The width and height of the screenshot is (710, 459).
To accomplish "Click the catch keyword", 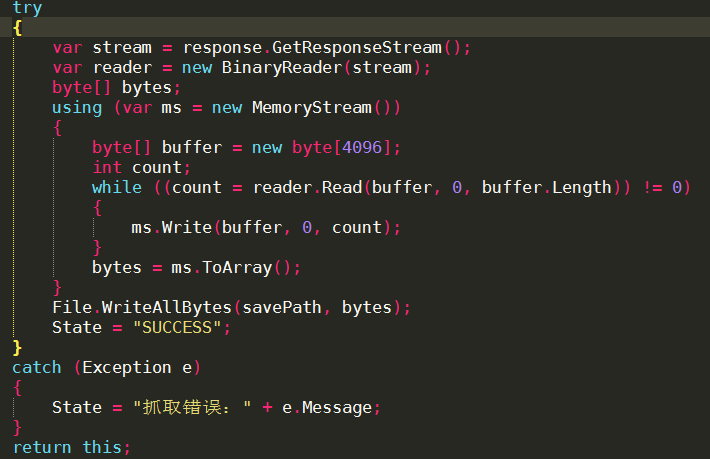I will [37, 367].
